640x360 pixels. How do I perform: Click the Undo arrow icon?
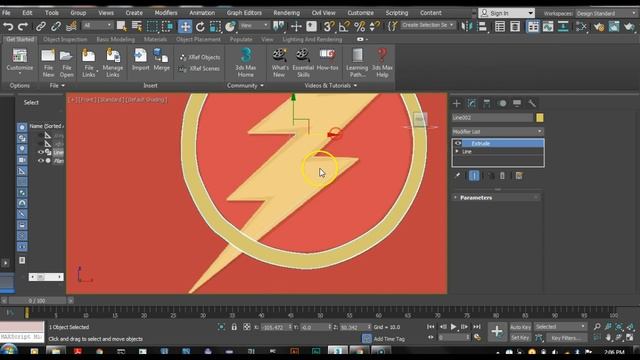pos(8,27)
